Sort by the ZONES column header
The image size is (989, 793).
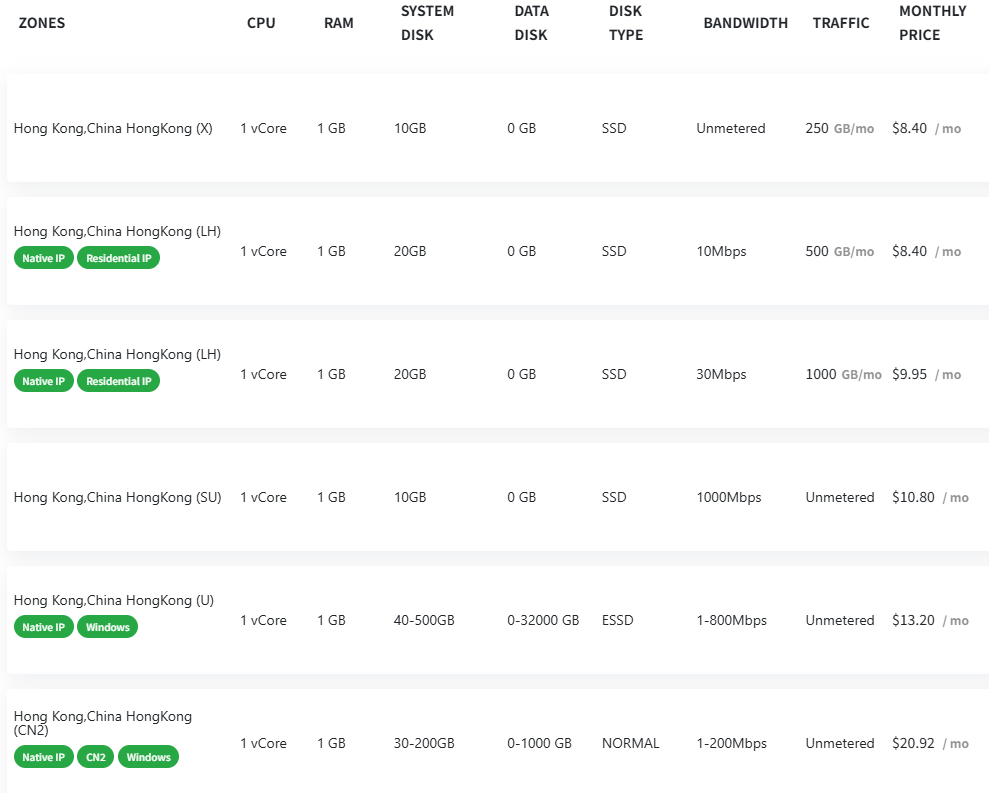42,23
